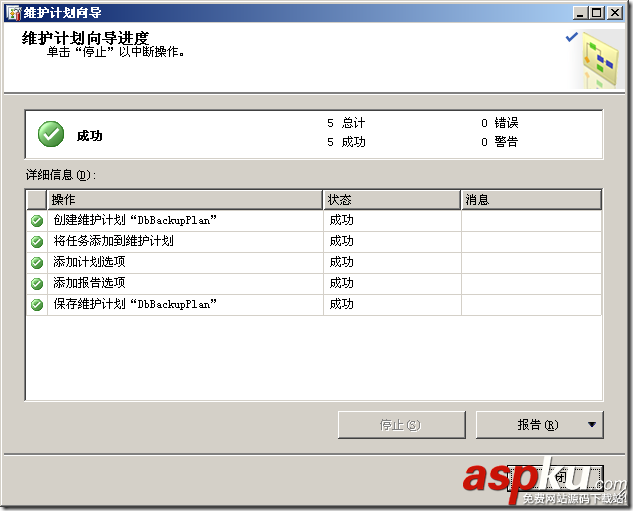This screenshot has height=511, width=633.
Task: Click green status icon for 添加报告选项 row
Action: point(37,284)
